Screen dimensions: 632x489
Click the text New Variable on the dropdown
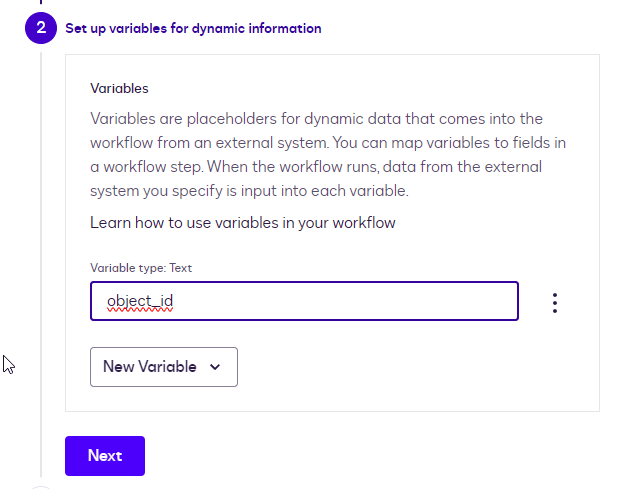[150, 367]
